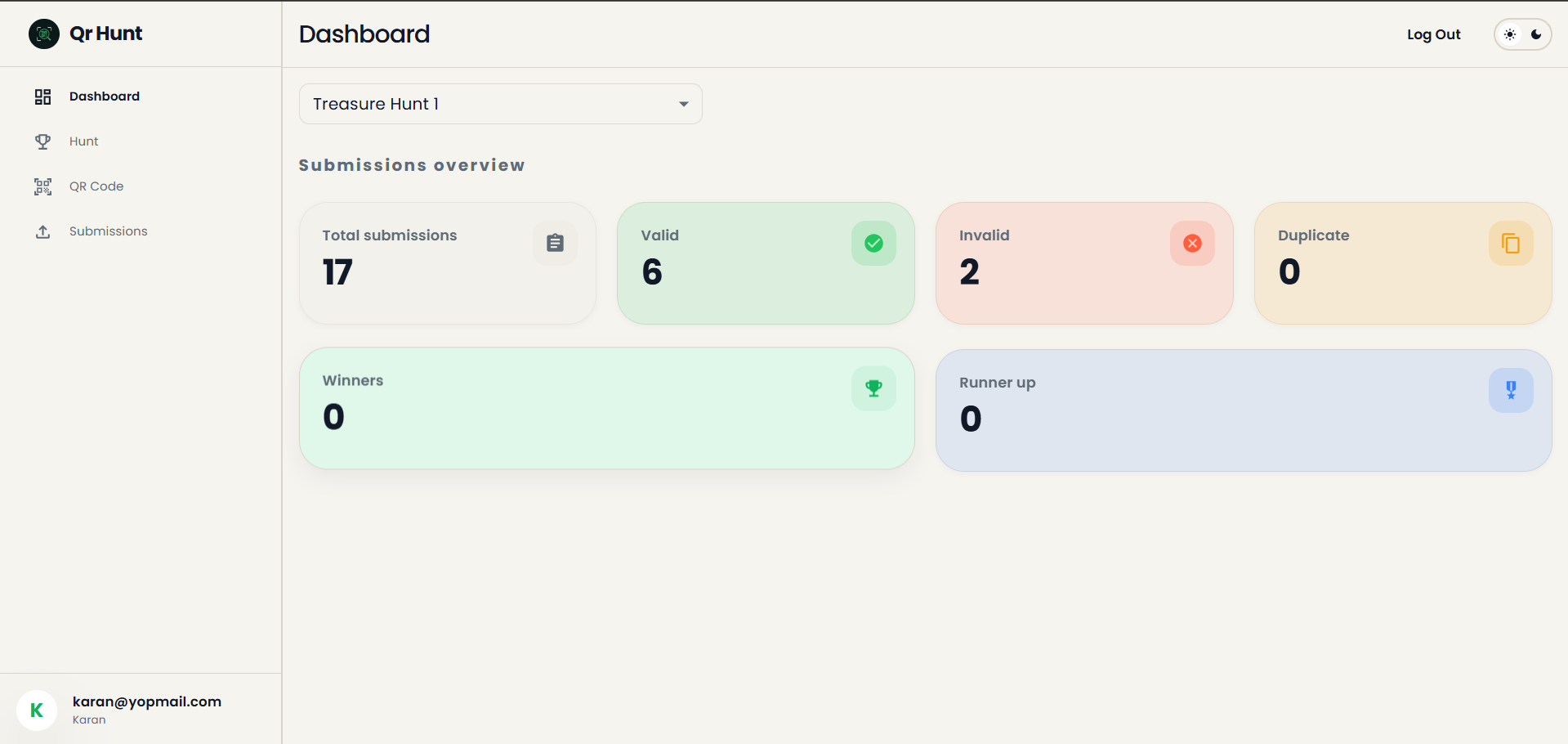This screenshot has height=744, width=1568.
Task: Click the Karan username under email
Action: [x=89, y=719]
